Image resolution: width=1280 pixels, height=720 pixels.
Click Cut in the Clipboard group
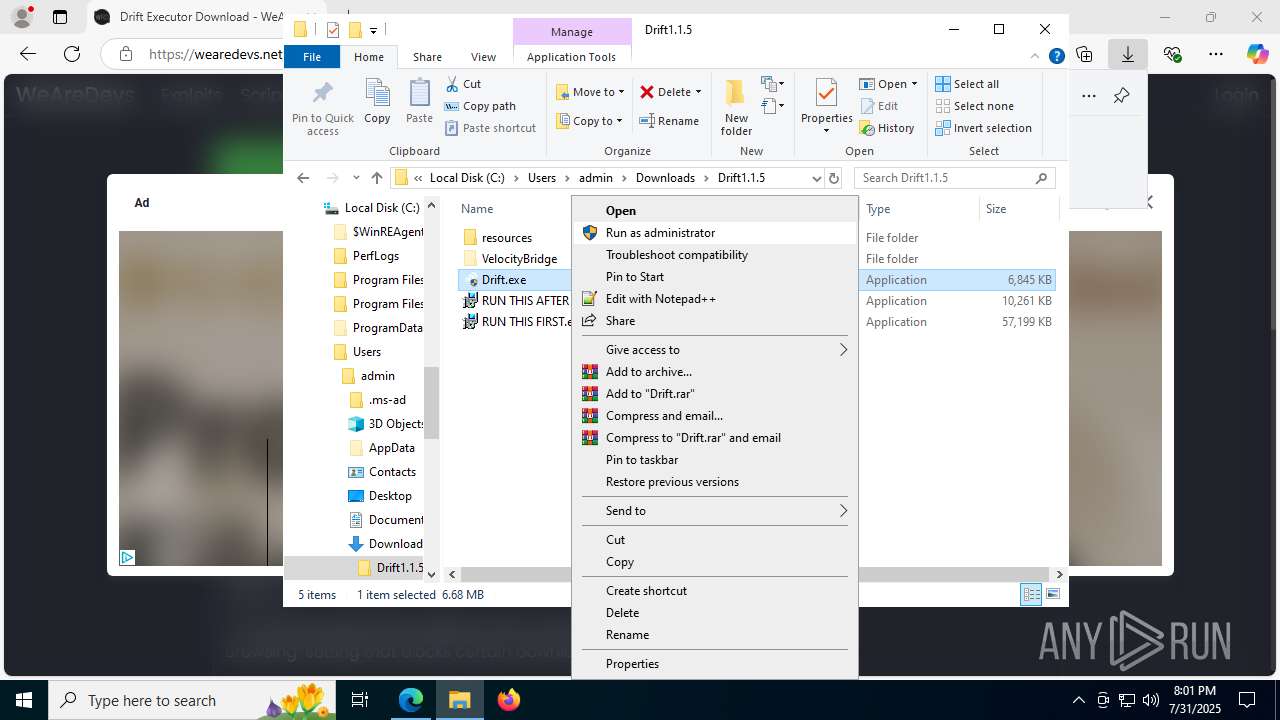[x=463, y=84]
